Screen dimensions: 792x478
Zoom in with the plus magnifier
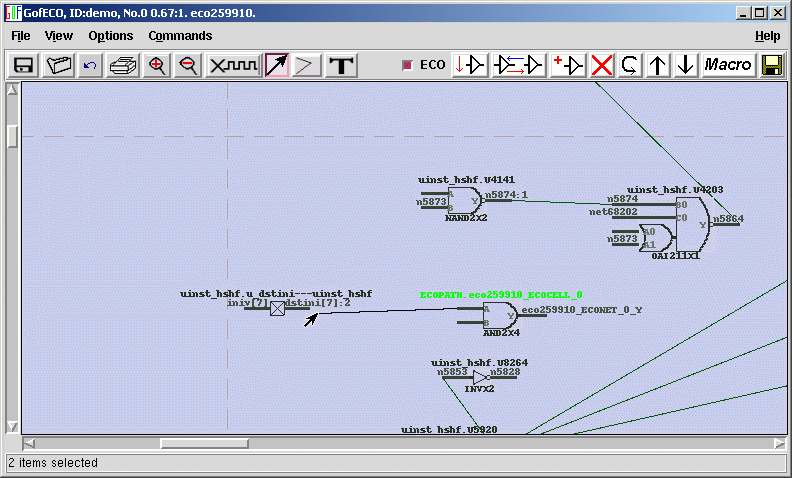tap(156, 65)
